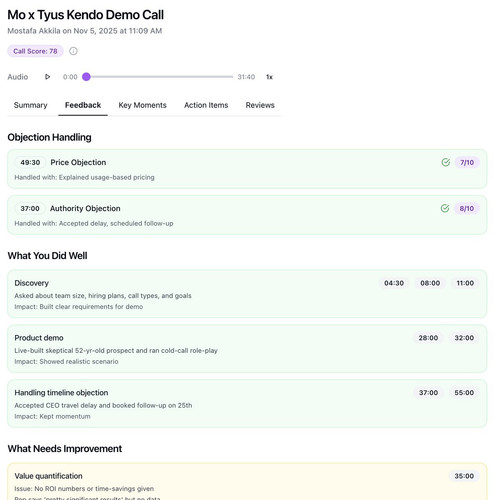
Task: Select the Feedback tab
Action: tap(83, 105)
